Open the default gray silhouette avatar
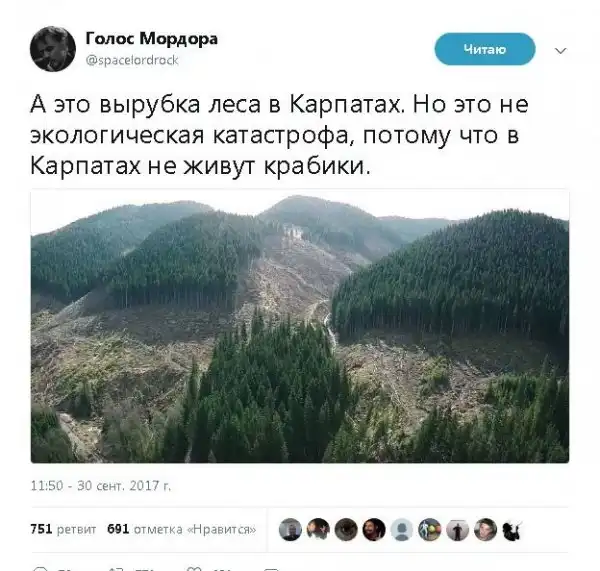This screenshot has height=571, width=600. [402, 530]
